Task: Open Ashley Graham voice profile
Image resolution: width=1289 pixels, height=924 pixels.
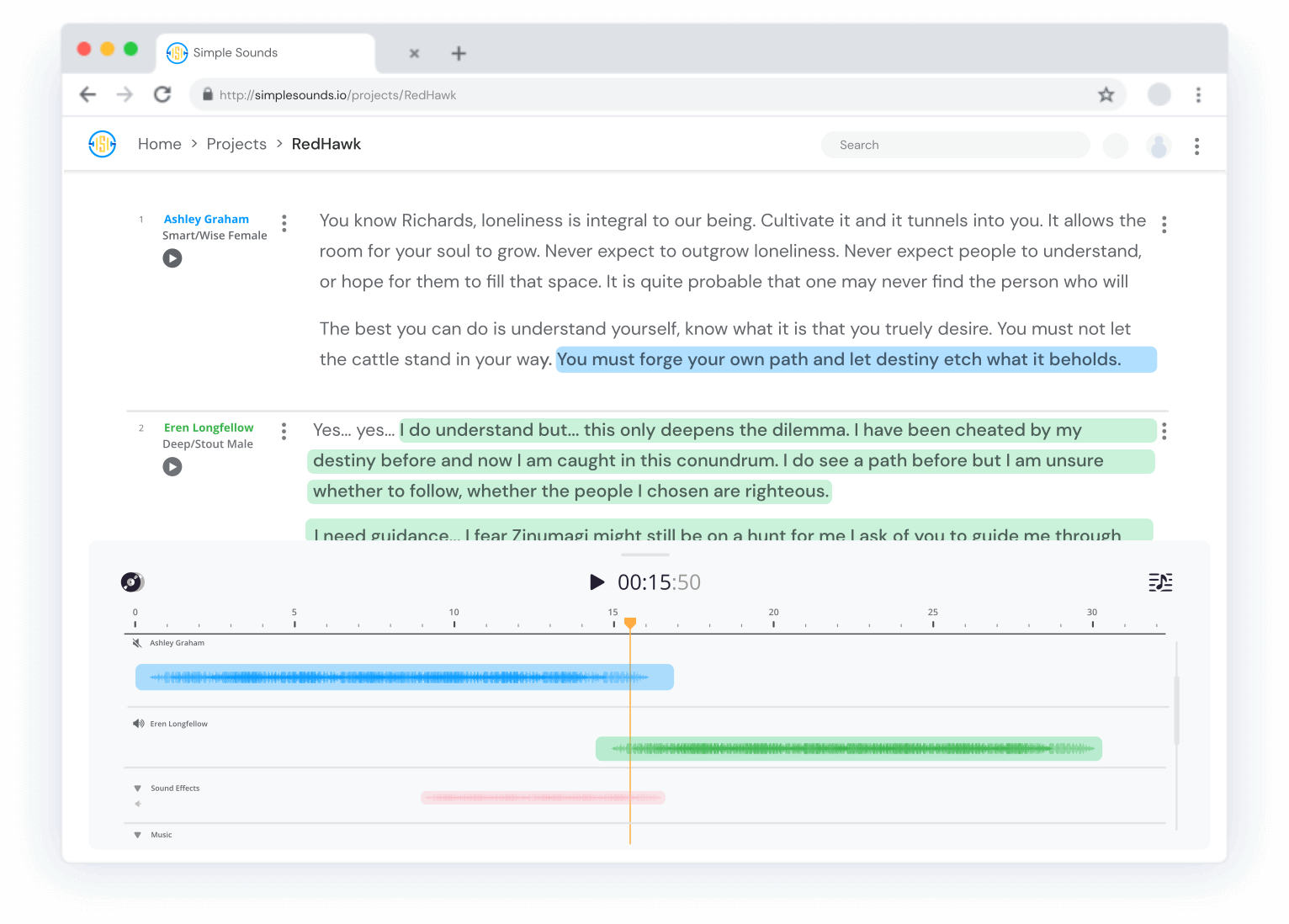Action: click(x=206, y=219)
